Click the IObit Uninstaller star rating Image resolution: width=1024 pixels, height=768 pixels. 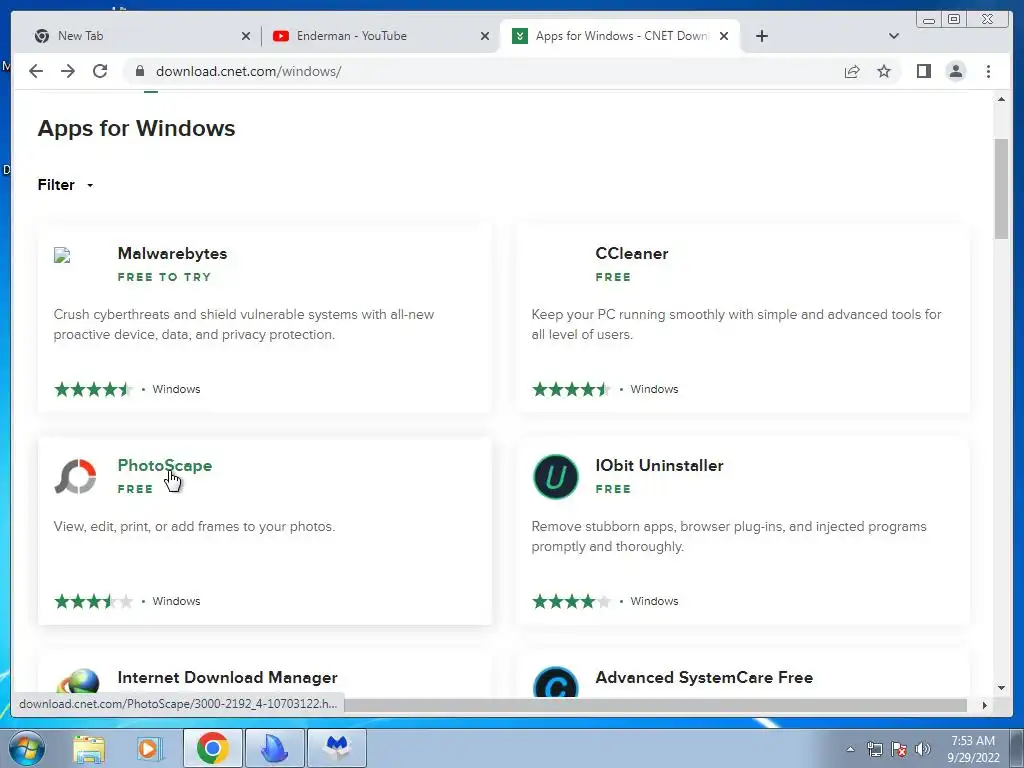click(x=571, y=601)
